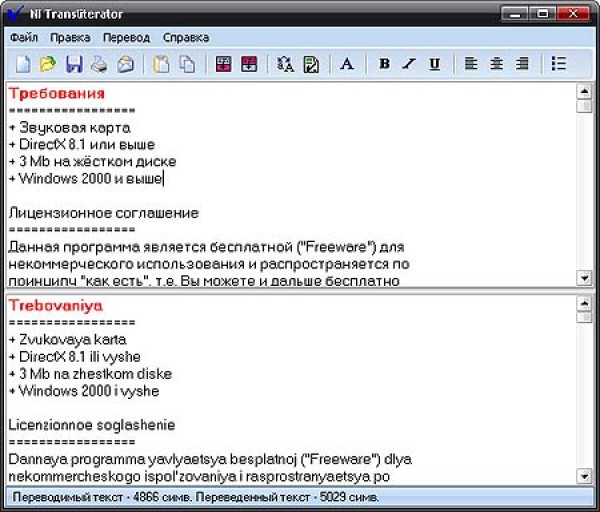This screenshot has width=600, height=512.
Task: Click the printer icon in toolbar
Action: 99,64
